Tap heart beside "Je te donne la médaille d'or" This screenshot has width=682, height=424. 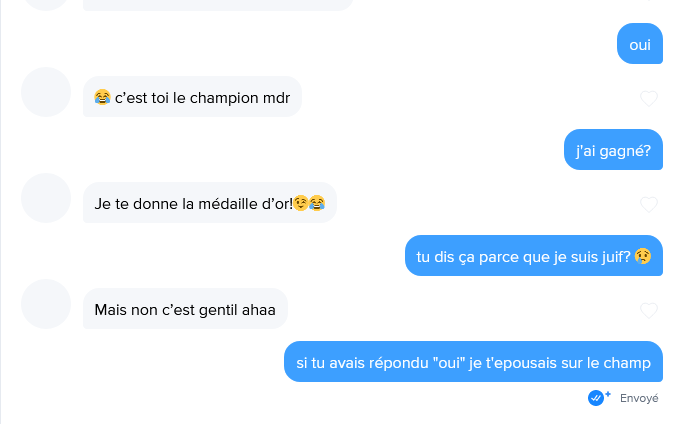coord(649,204)
